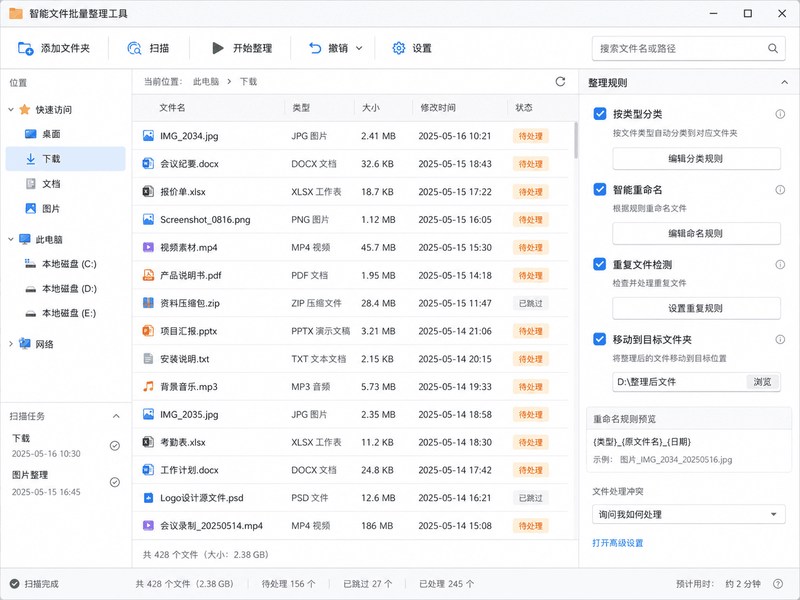Viewport: 800px width, 600px height.
Task: Click the text file icon of 安装说明.txt
Action: (148, 359)
